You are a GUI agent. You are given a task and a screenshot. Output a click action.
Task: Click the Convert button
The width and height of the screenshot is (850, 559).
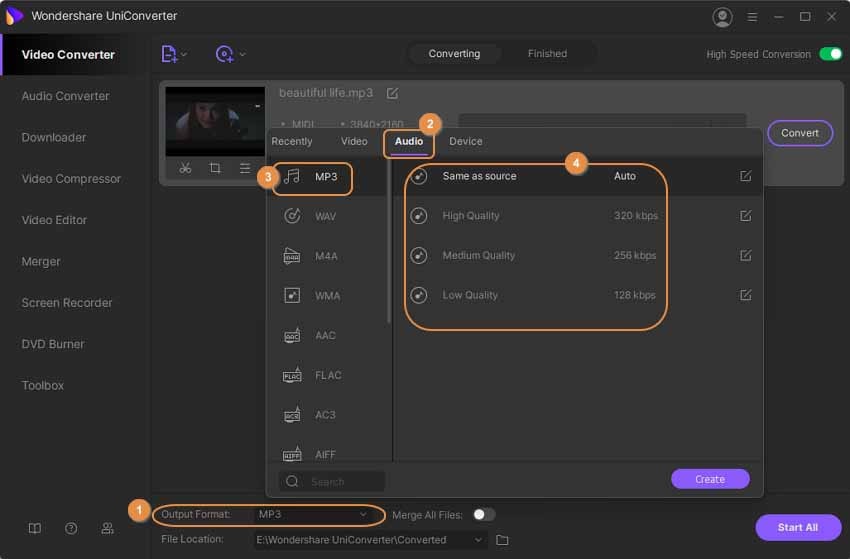tap(800, 133)
